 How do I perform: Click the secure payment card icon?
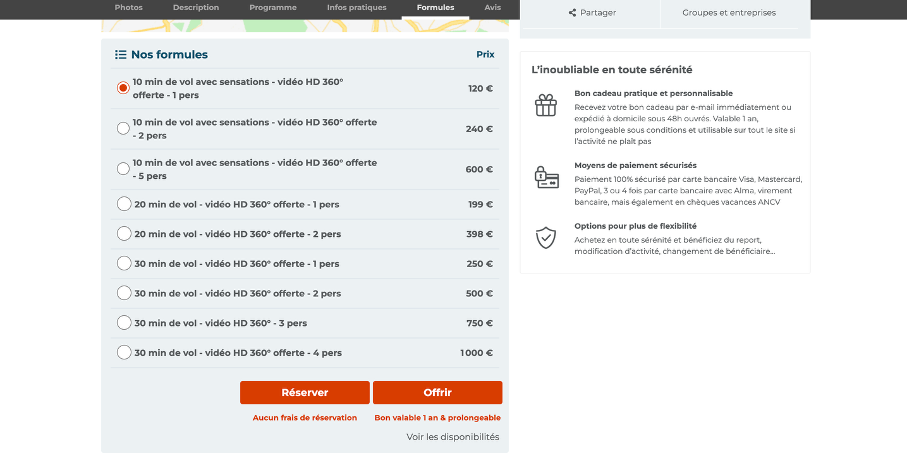point(547,177)
